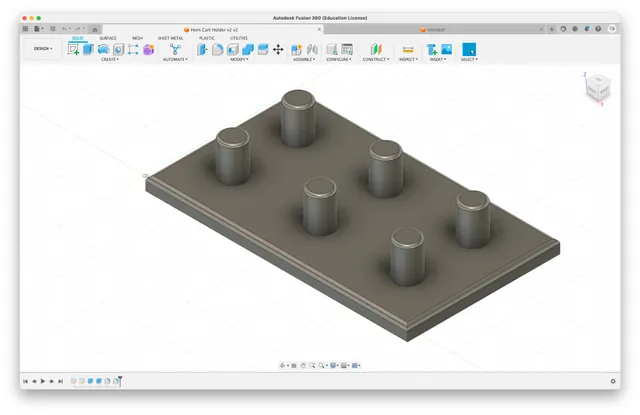Expand the MODIFY menu dropdown
Viewport: 640px width, 415px height.
239,60
